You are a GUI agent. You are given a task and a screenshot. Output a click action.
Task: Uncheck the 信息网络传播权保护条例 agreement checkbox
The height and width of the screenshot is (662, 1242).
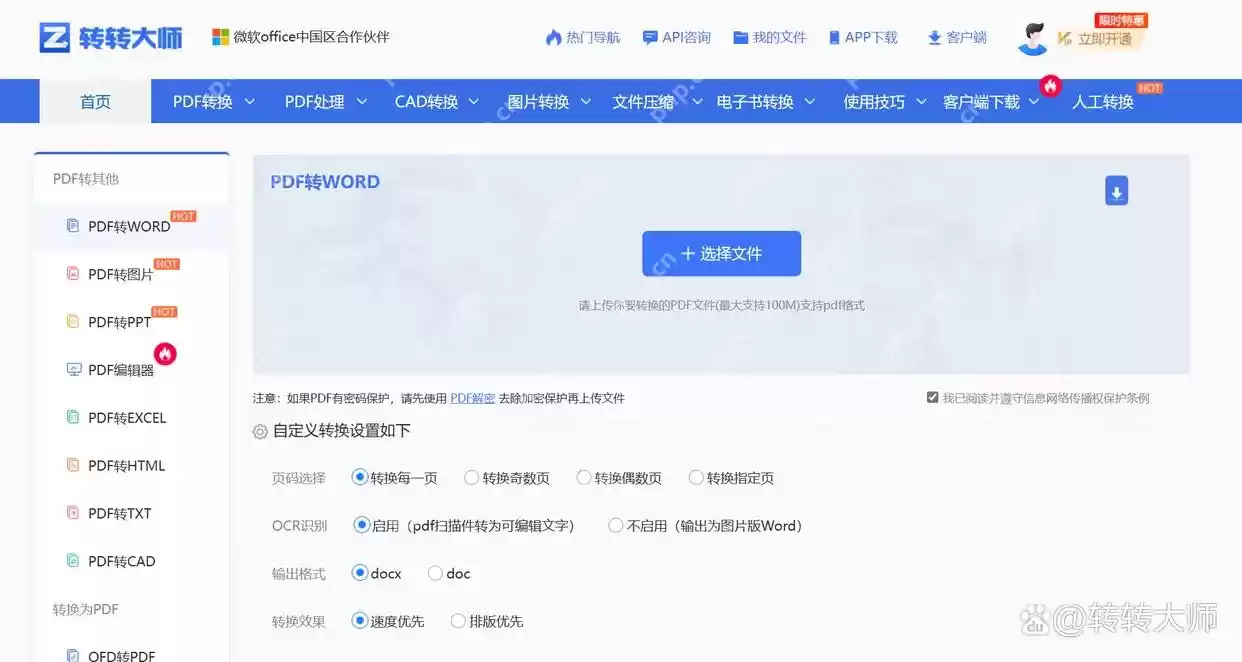932,397
